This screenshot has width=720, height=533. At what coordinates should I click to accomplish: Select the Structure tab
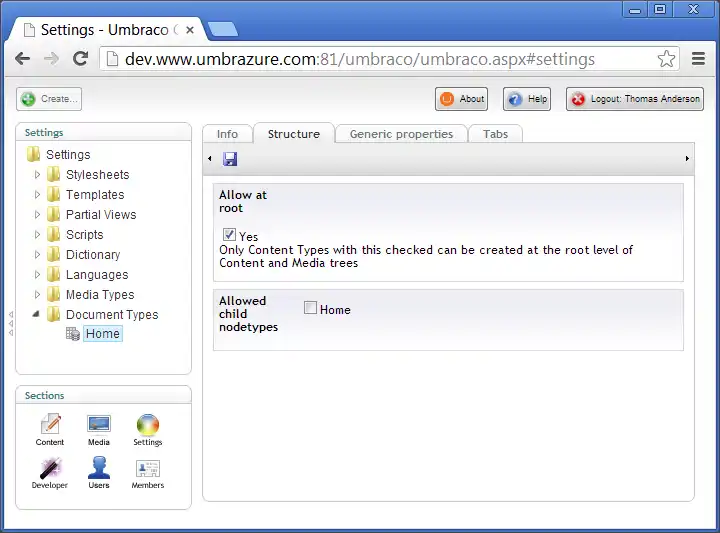294,134
